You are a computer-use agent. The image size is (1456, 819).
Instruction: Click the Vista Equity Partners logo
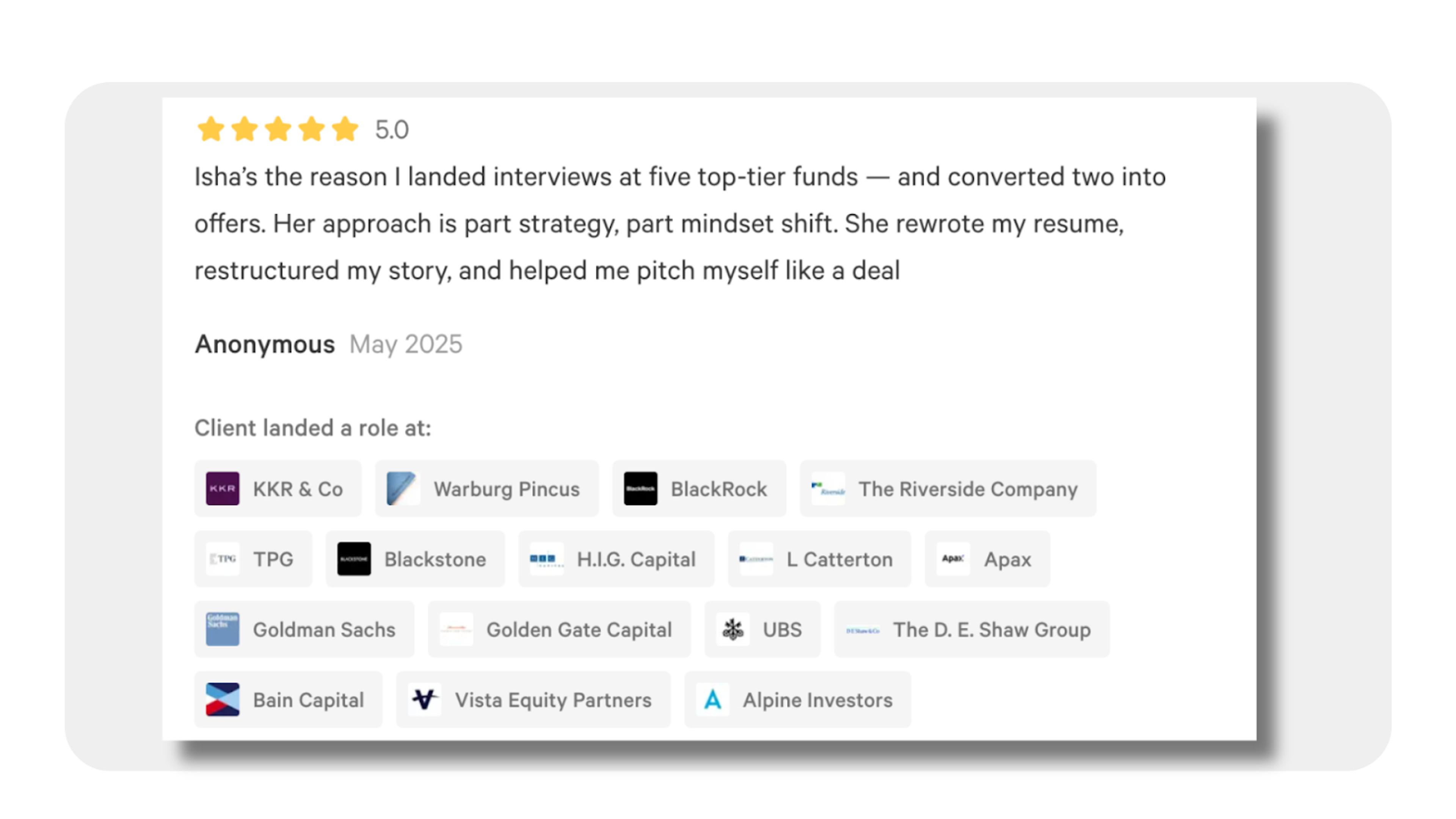coord(425,699)
